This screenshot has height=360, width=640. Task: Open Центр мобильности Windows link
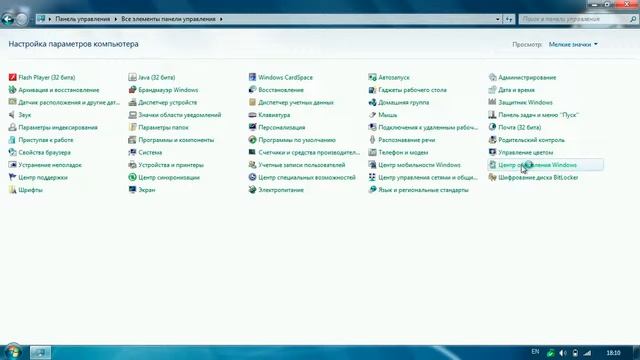coord(419,165)
